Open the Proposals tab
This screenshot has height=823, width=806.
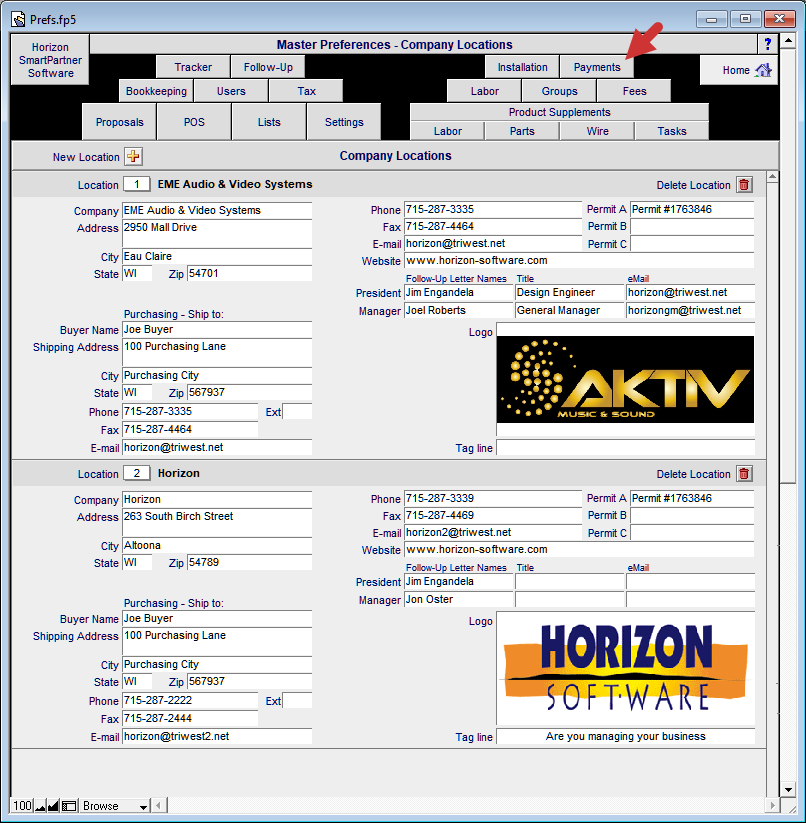tap(119, 122)
